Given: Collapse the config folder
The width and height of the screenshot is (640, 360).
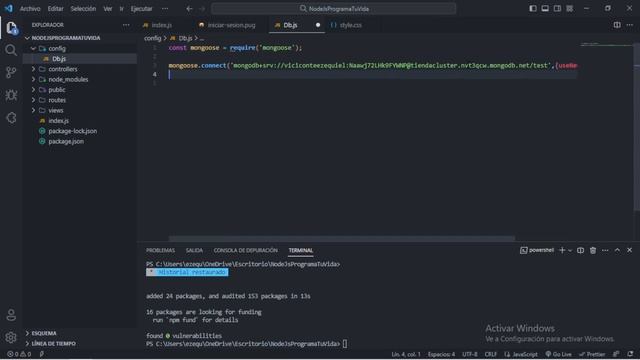Looking at the screenshot, I should 33,48.
